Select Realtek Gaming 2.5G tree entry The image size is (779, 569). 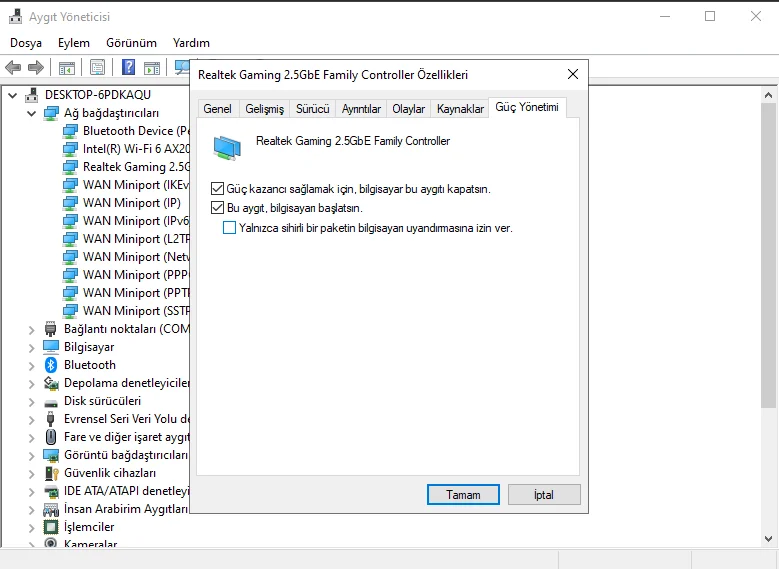point(126,166)
